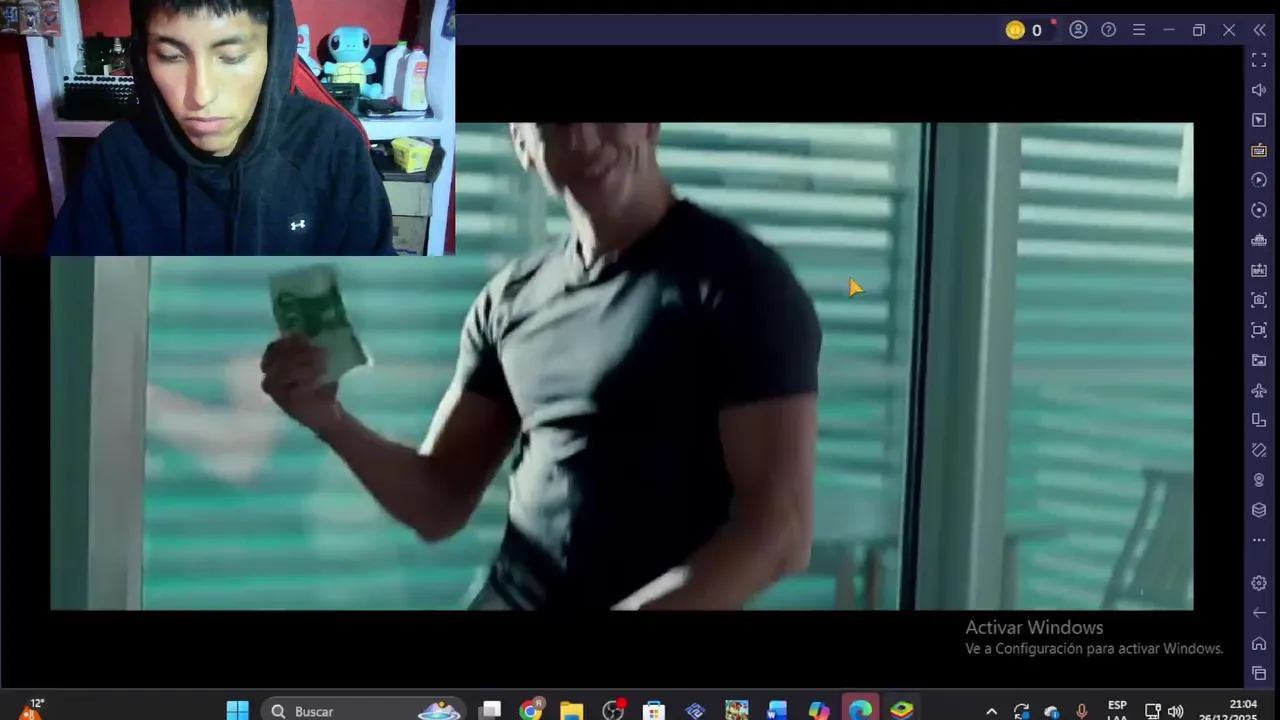1280x720 pixels.
Task: Open Microsoft Word from taskbar
Action: [x=777, y=711]
